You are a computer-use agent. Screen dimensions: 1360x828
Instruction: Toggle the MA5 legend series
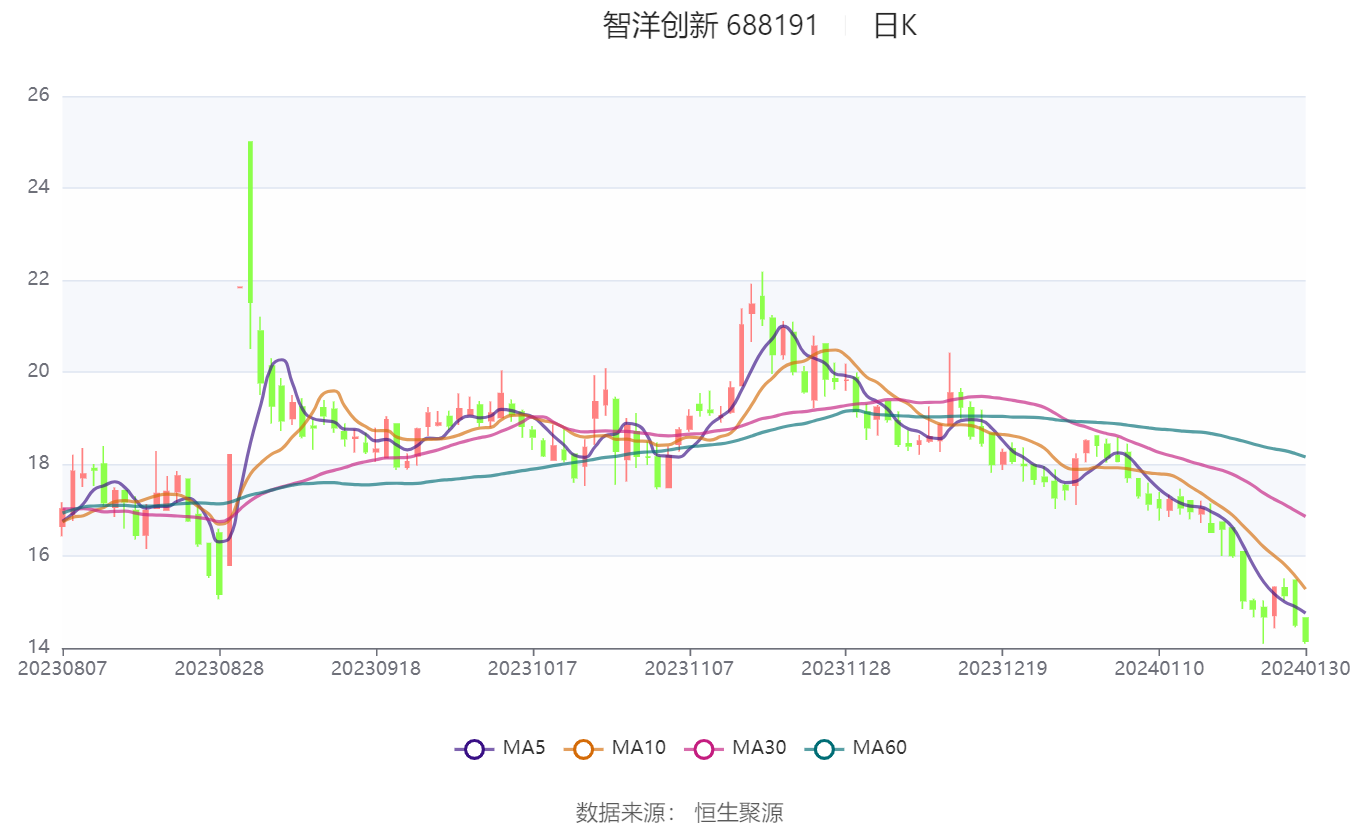coord(500,747)
